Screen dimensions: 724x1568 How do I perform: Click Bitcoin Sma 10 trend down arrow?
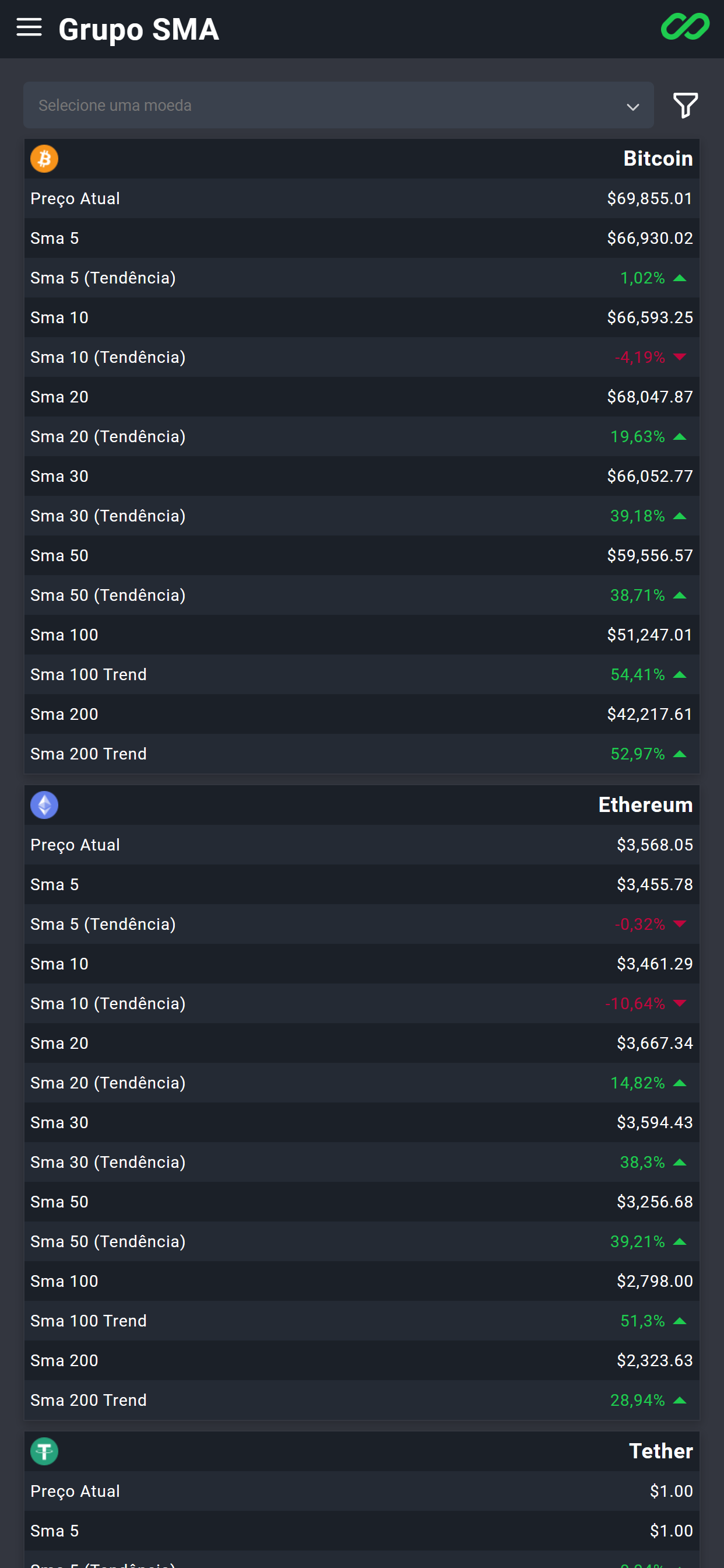coord(680,358)
